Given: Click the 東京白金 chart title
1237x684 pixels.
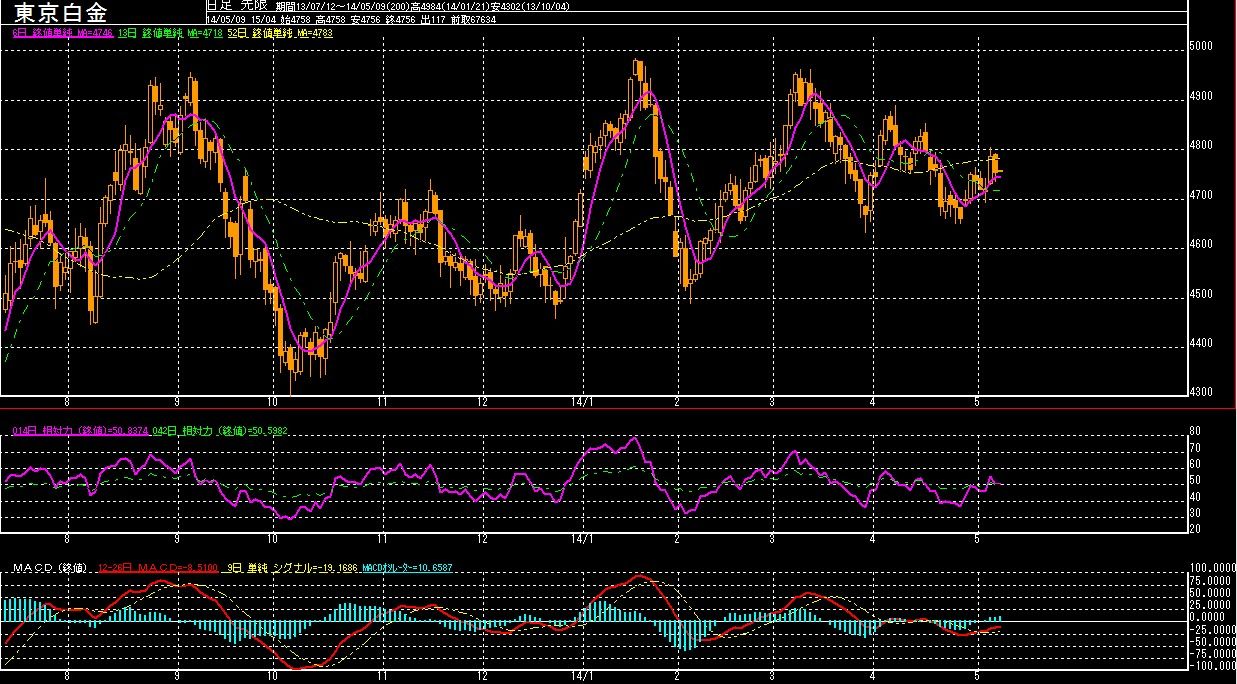Looking at the screenshot, I should pyautogui.click(x=61, y=12).
